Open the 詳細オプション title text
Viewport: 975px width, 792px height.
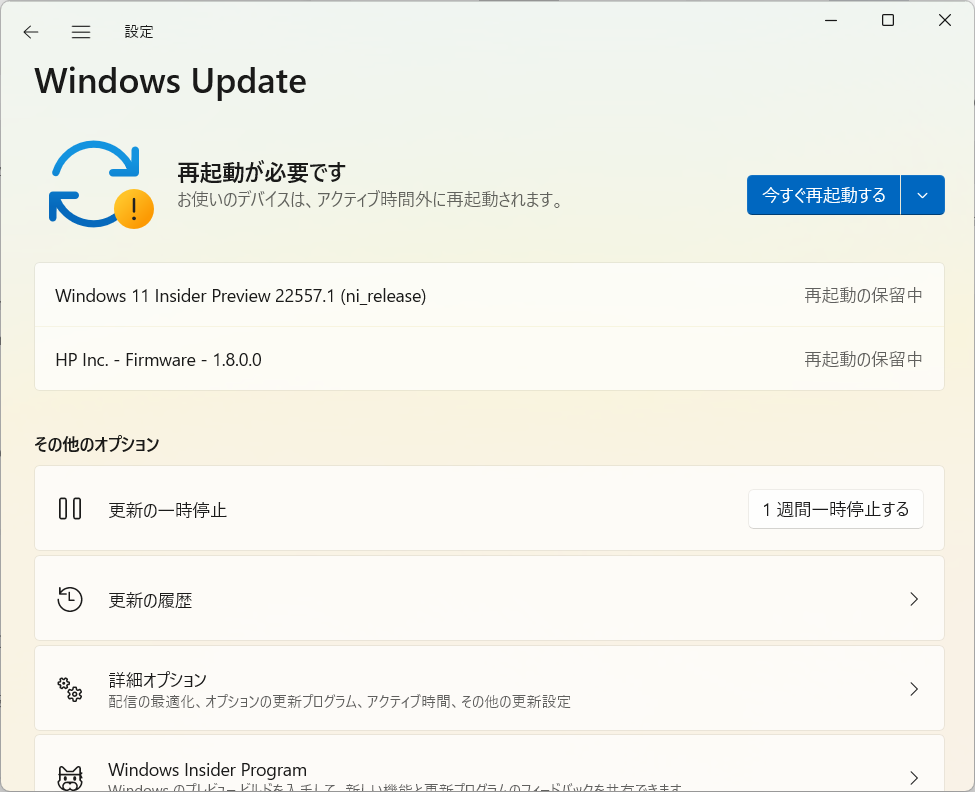(x=157, y=679)
